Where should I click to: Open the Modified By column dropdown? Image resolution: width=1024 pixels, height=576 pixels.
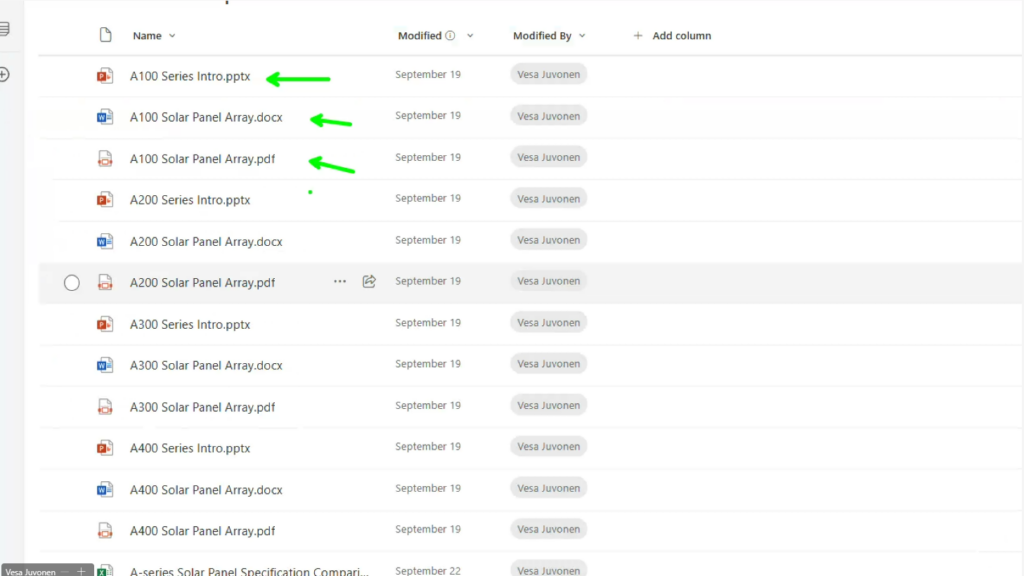582,36
